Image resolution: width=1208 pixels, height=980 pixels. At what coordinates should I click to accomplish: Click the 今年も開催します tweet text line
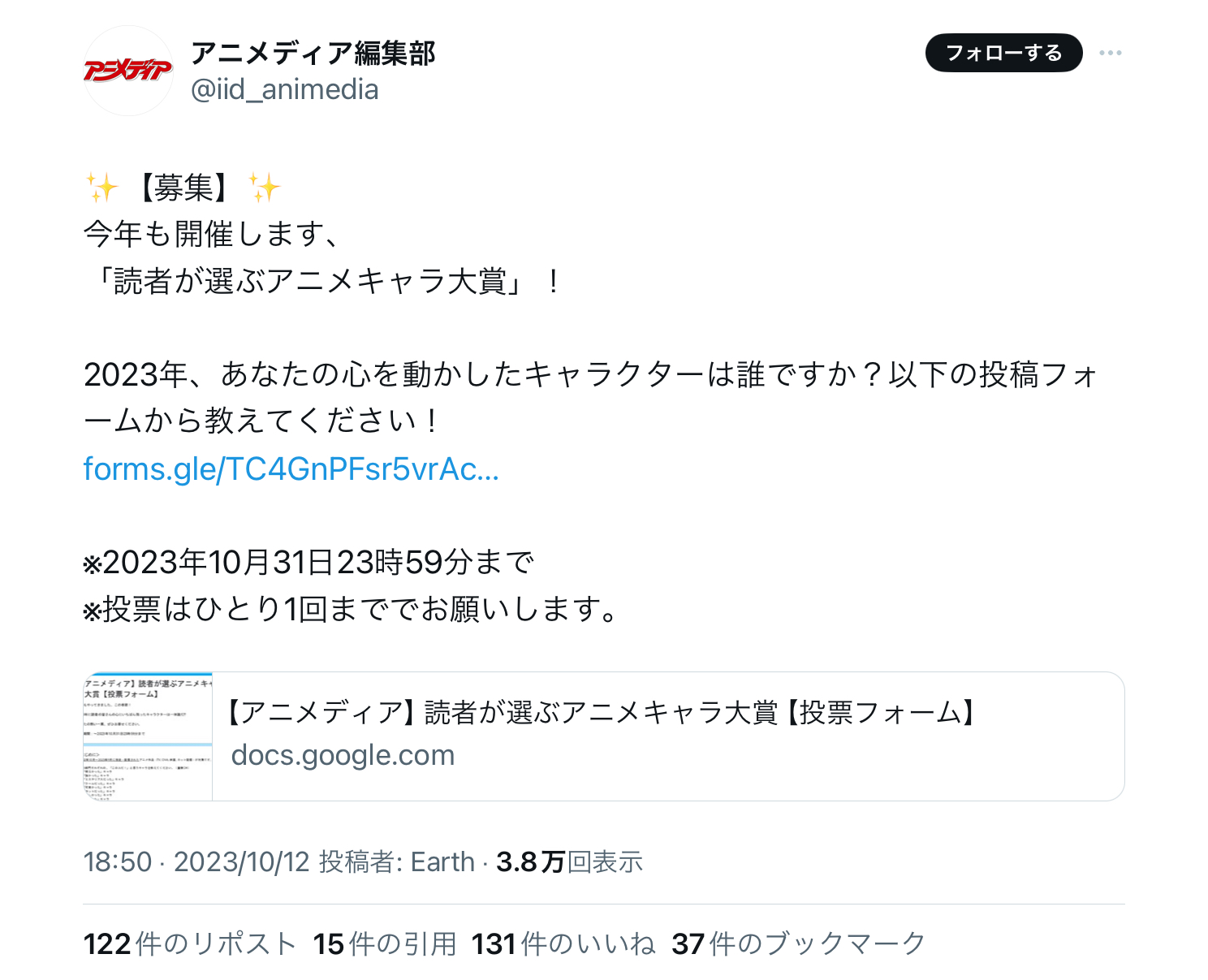click(x=211, y=235)
